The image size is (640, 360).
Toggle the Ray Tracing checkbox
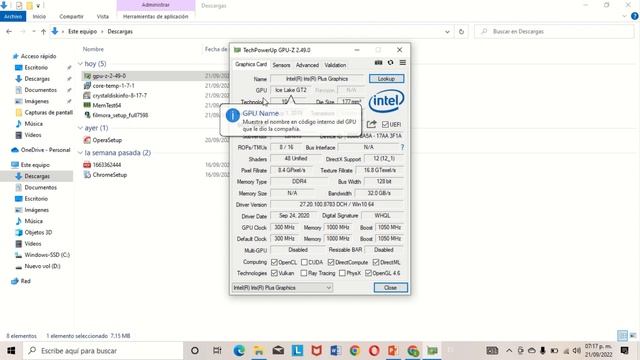(x=304, y=273)
